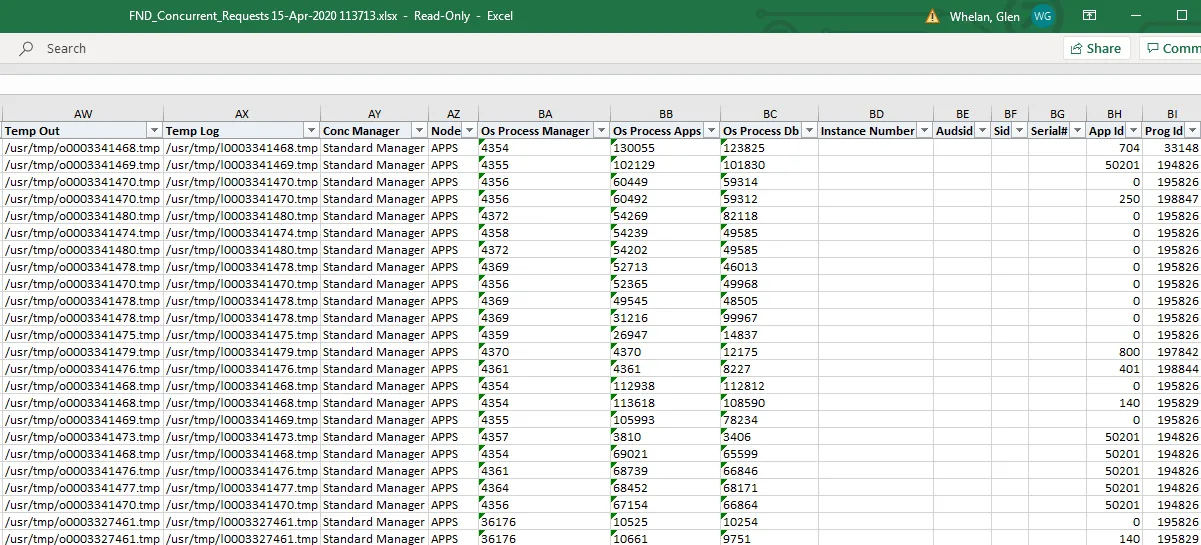Screen dimensions: 1201x545
Task: Expand the Temp Log filter dropdown
Action: pyautogui.click(x=311, y=131)
